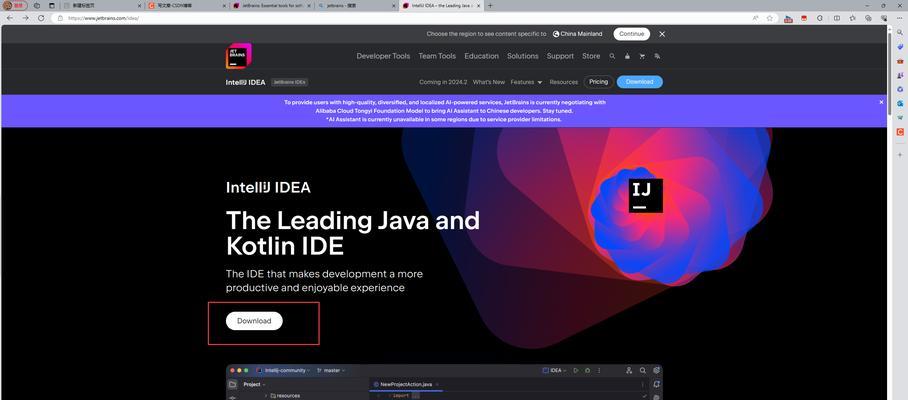
Task: Open orange C icon in Edge sidebar
Action: click(x=900, y=132)
